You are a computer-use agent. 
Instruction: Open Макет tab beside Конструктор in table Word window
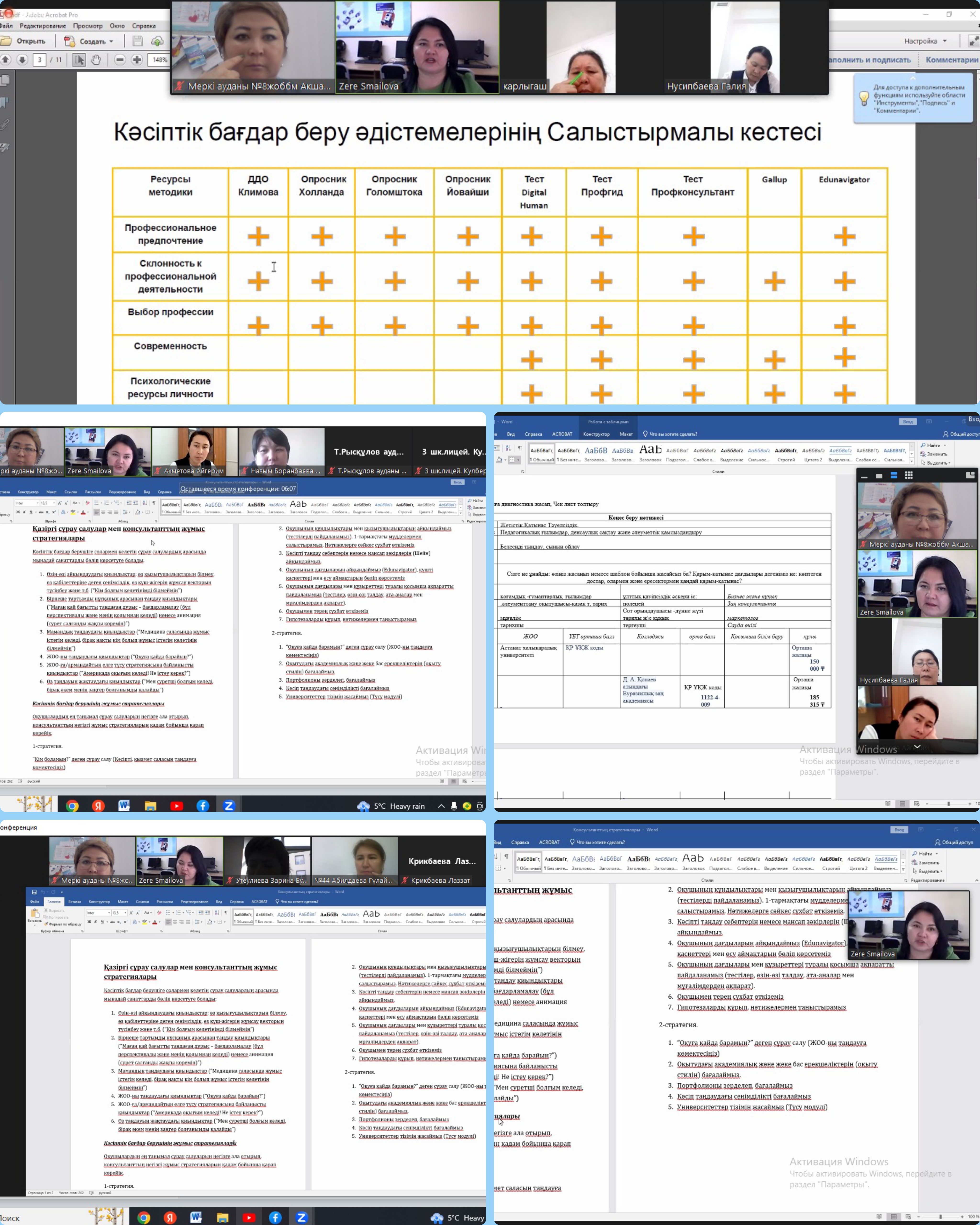coord(626,434)
